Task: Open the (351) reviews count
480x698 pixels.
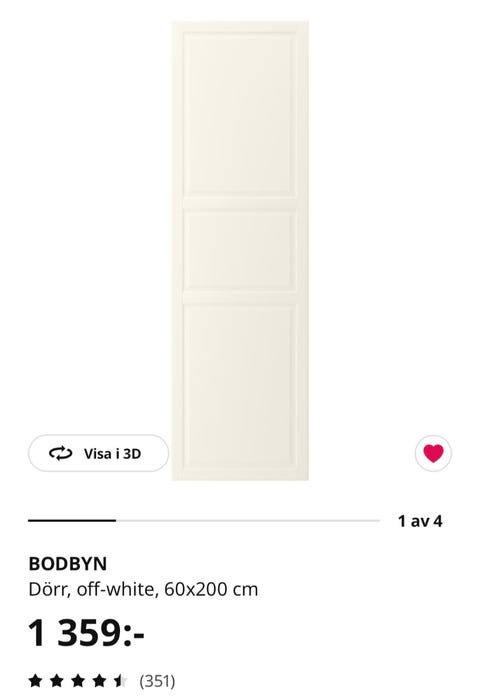Action: click(x=157, y=681)
